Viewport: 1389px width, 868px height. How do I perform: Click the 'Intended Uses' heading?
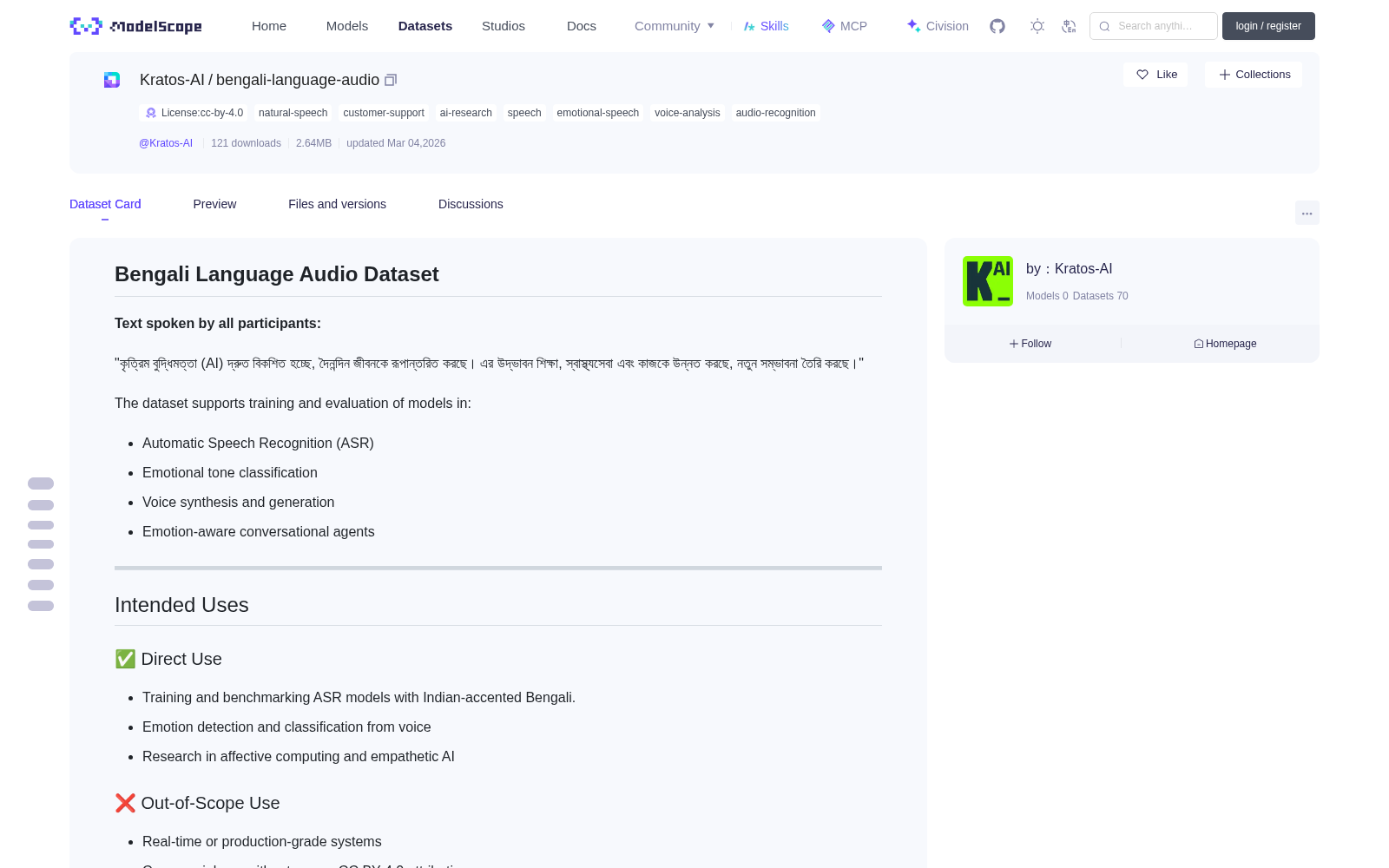[181, 605]
